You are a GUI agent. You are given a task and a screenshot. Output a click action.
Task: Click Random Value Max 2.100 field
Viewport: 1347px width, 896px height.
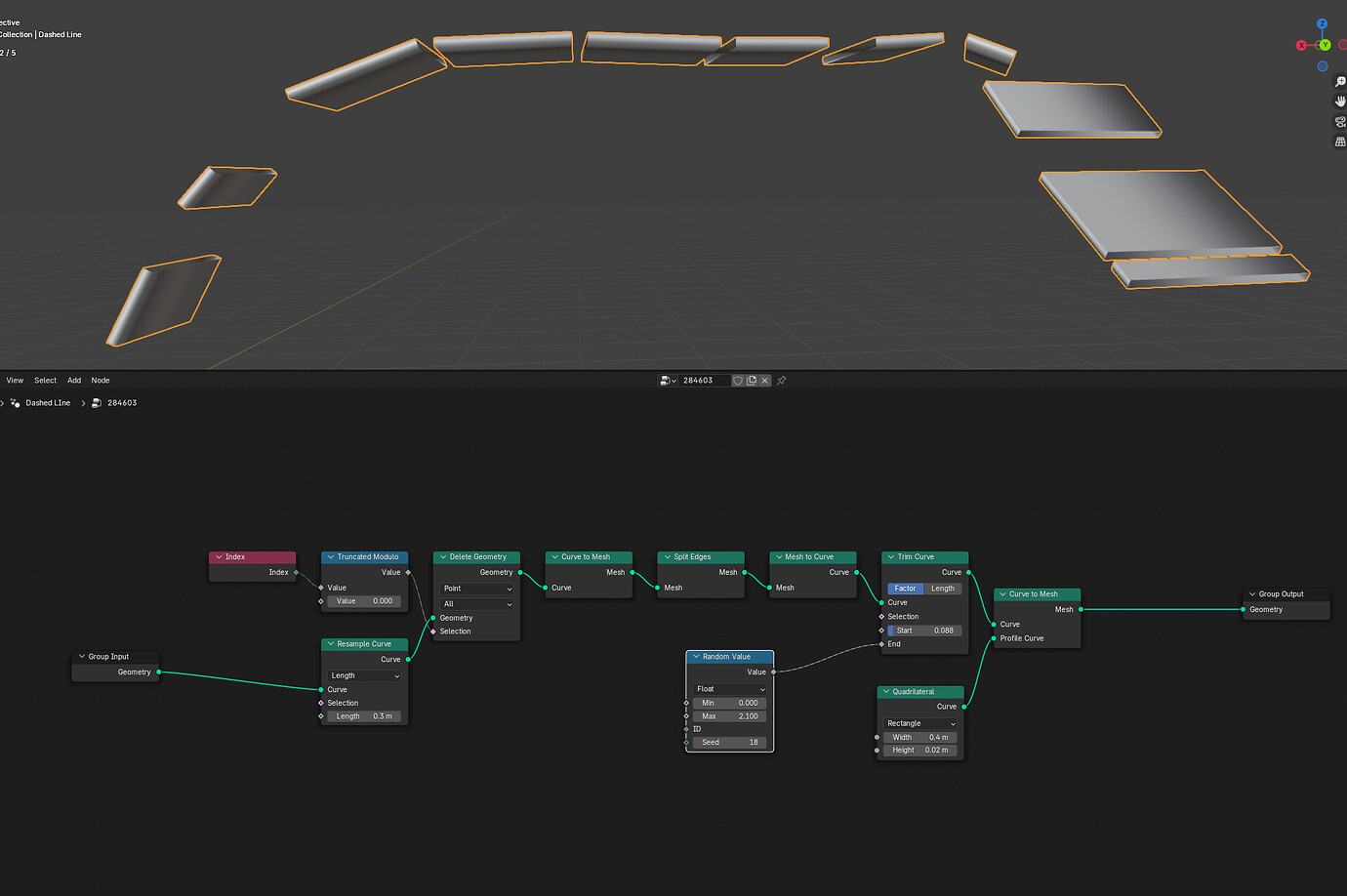[x=730, y=716]
